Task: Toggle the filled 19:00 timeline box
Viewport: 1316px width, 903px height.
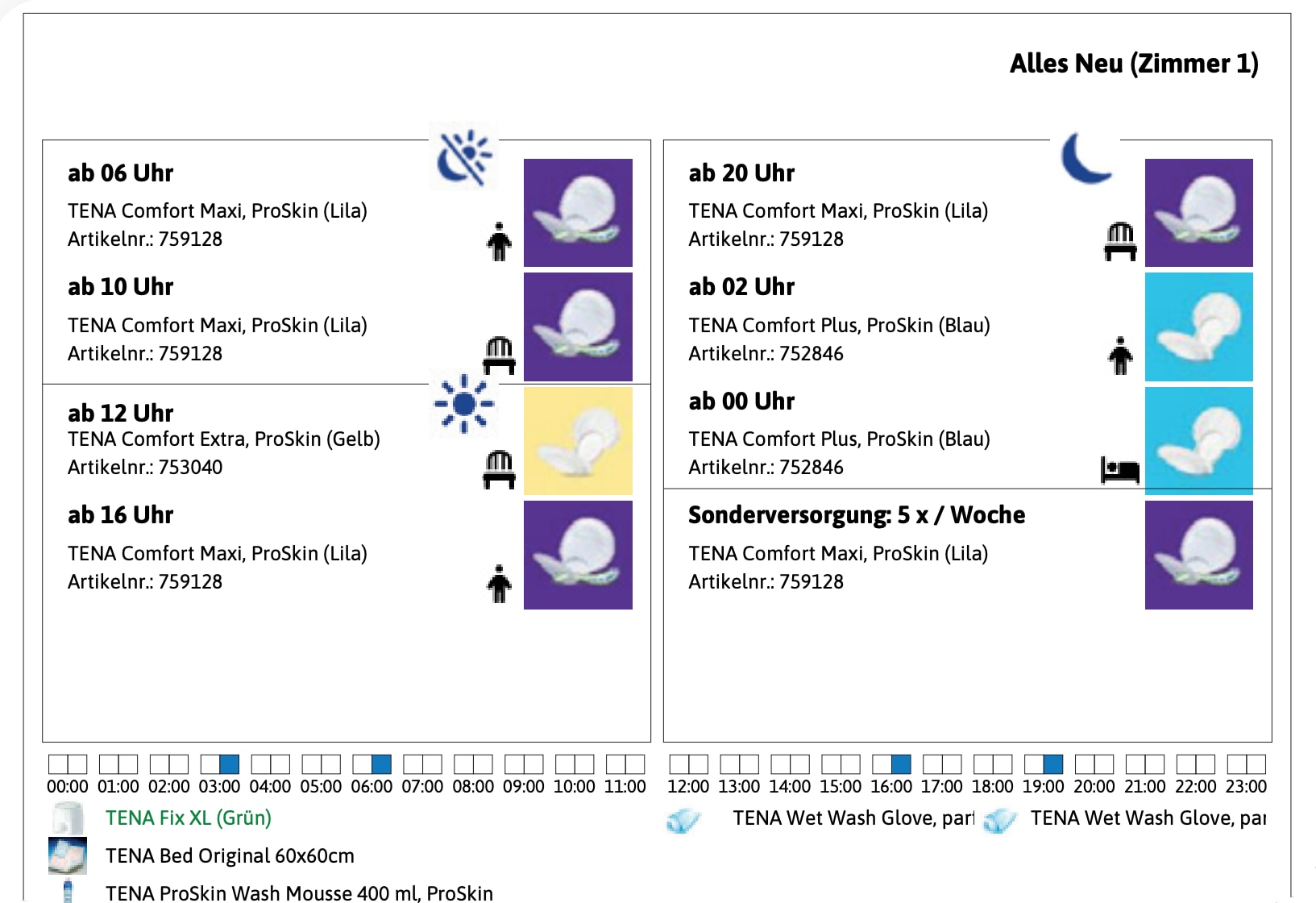Action: [x=1052, y=764]
